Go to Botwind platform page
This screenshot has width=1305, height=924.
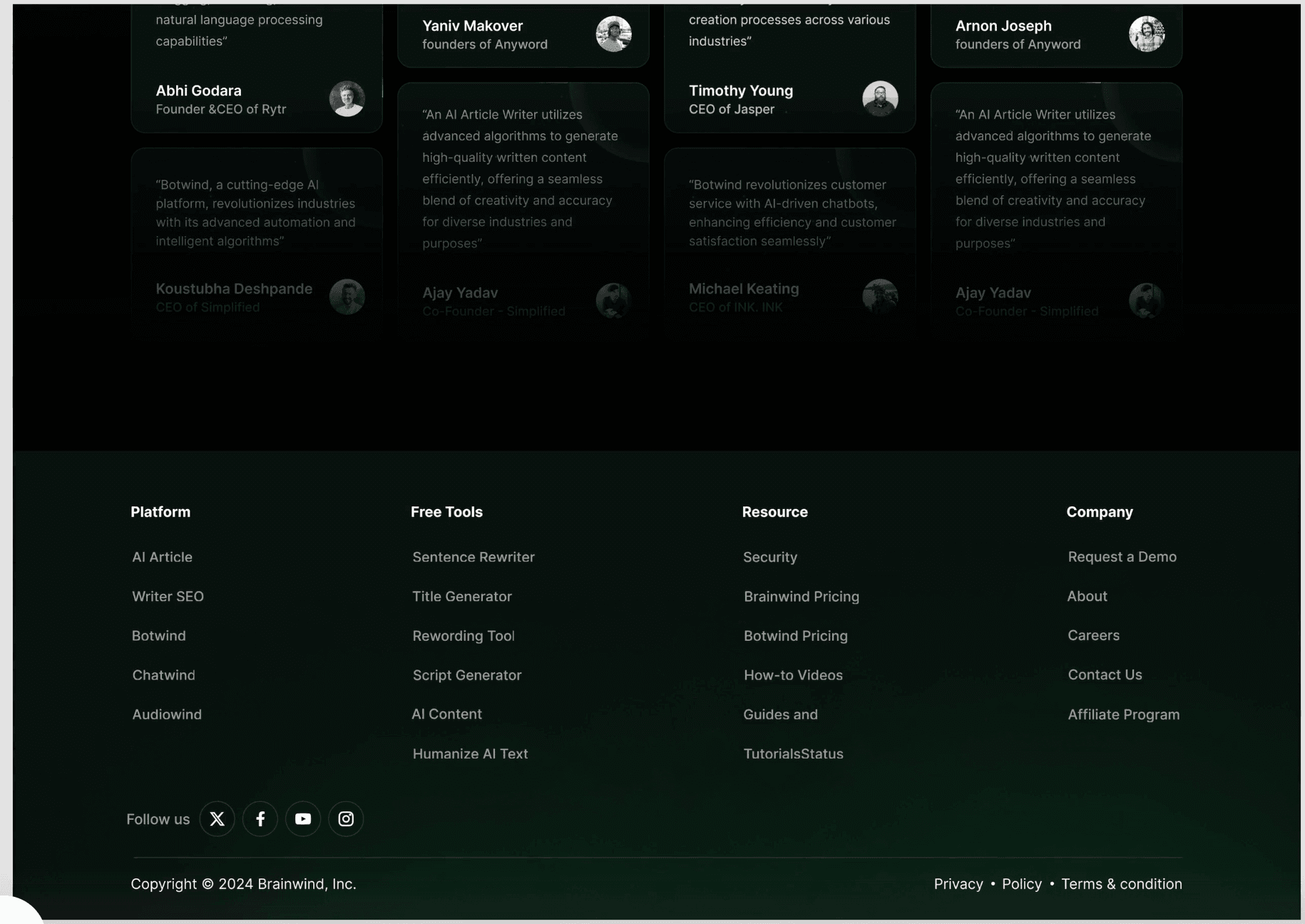159,635
